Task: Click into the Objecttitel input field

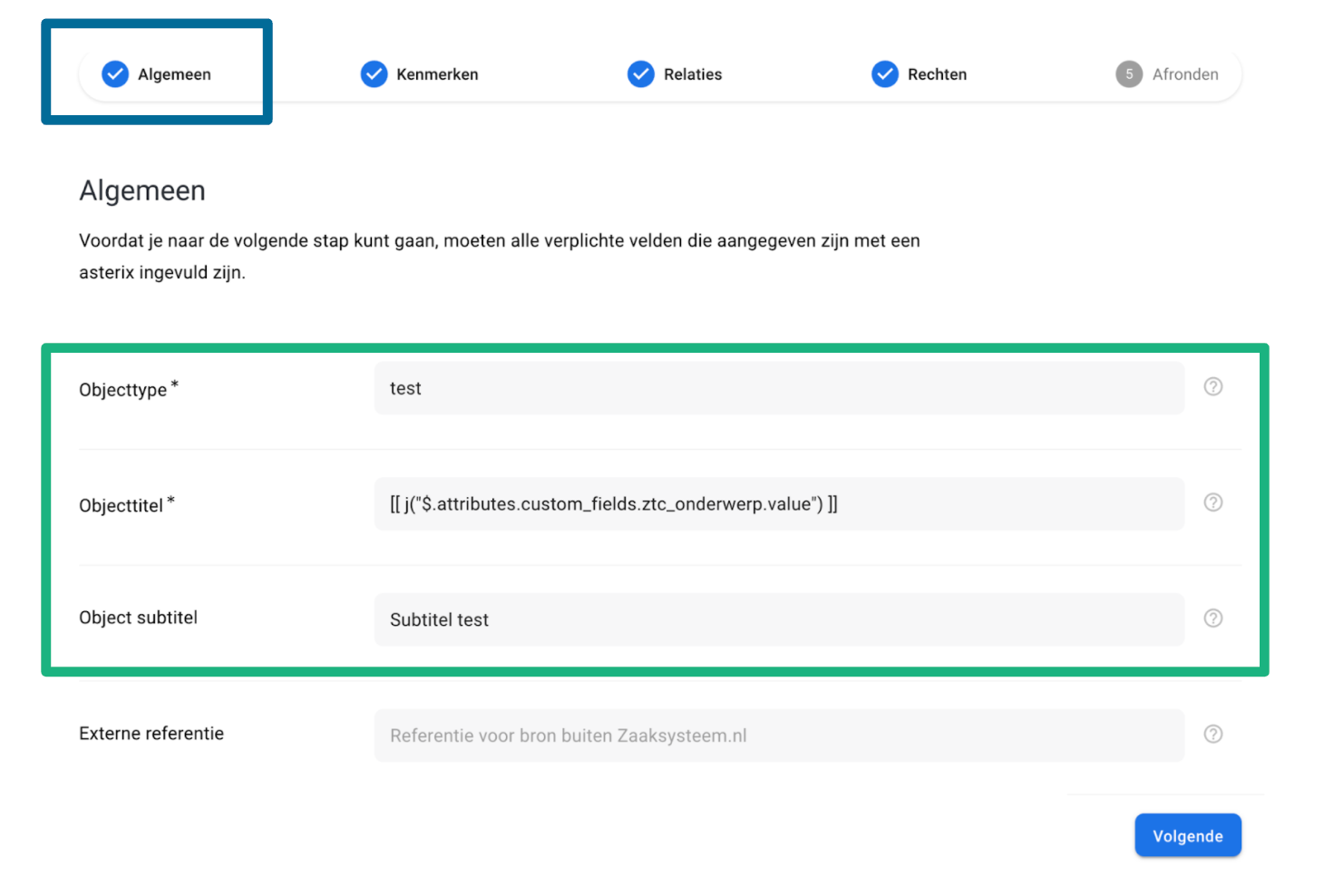Action: click(779, 504)
